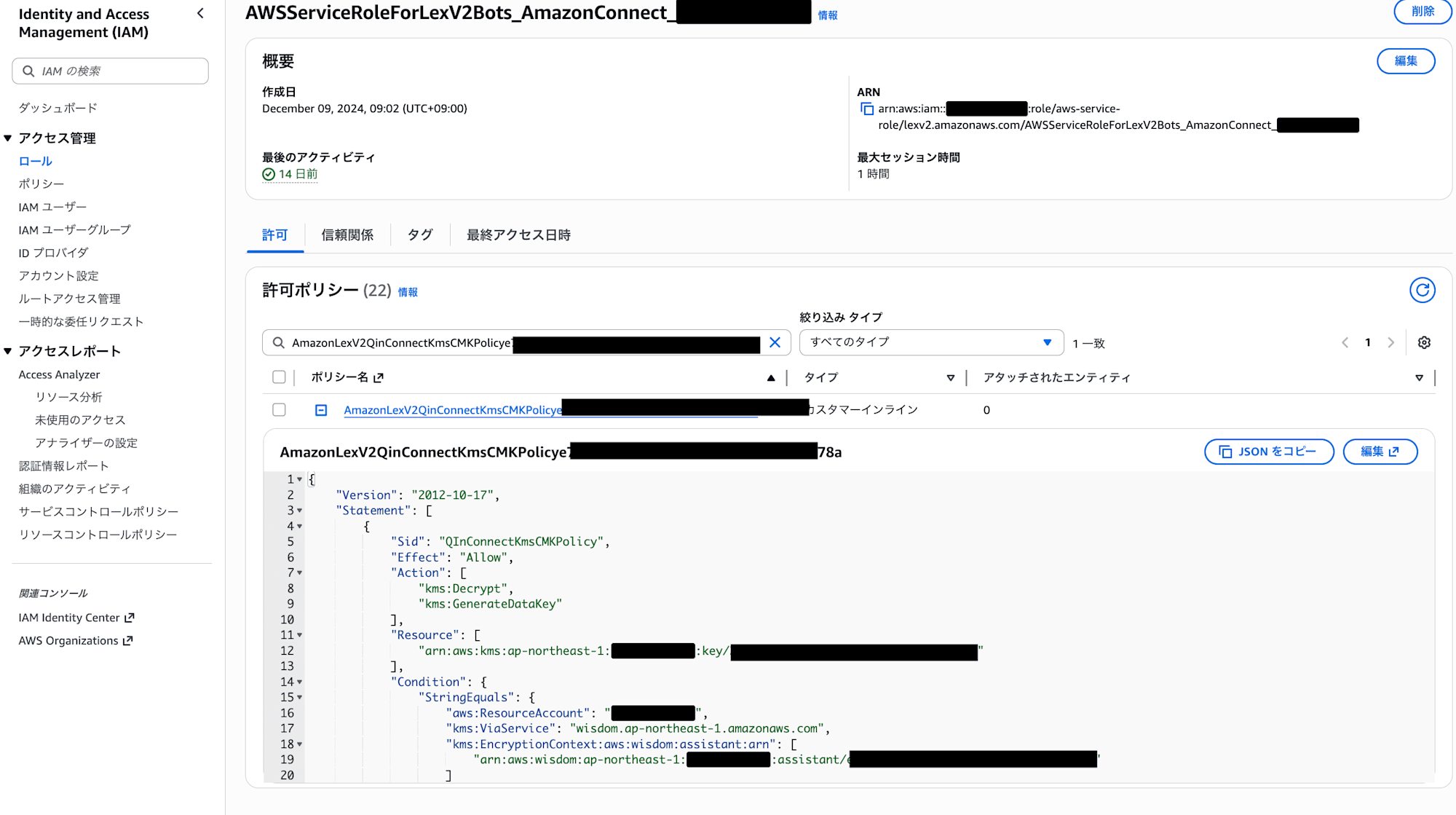Viewport: 1456px width, 815px height.
Task: Open リソース分析 under Access Analyzer
Action: click(69, 397)
